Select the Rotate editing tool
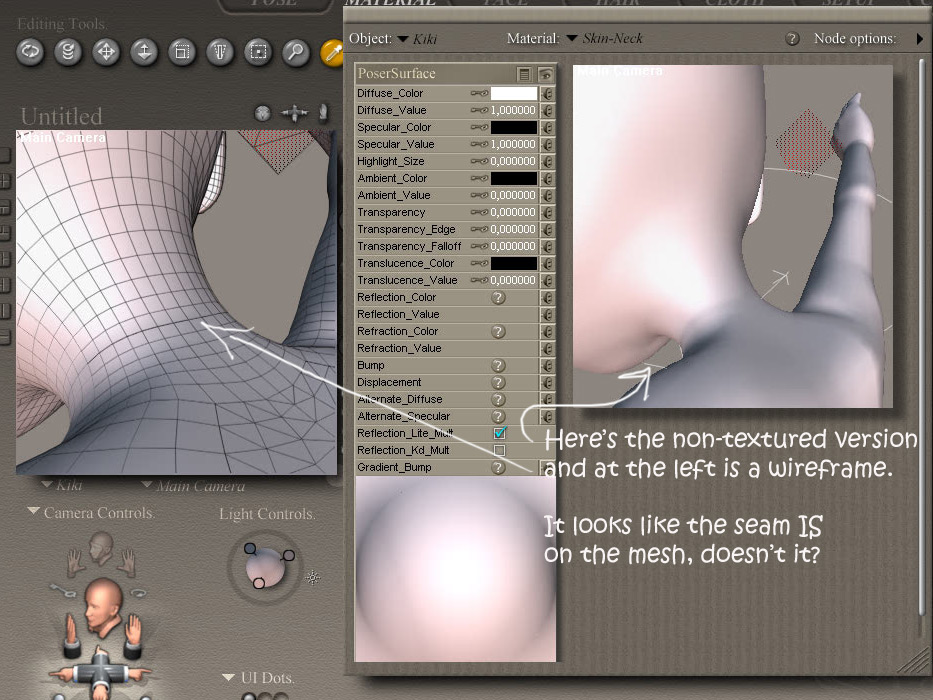933x700 pixels. [30, 52]
